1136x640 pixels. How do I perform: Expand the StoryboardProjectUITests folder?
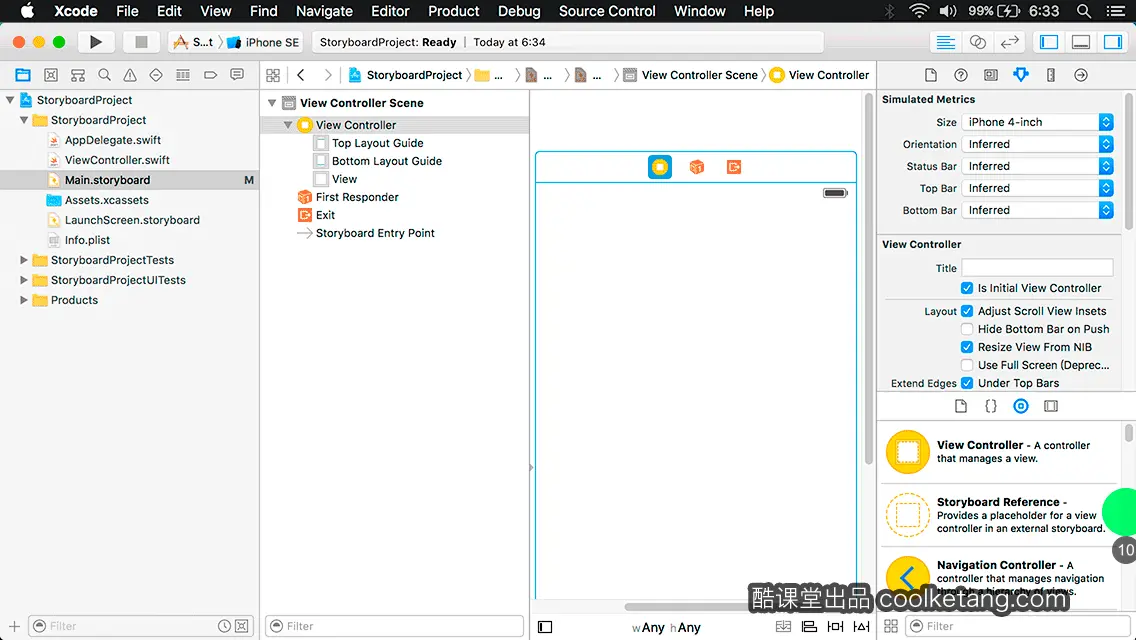(x=24, y=280)
